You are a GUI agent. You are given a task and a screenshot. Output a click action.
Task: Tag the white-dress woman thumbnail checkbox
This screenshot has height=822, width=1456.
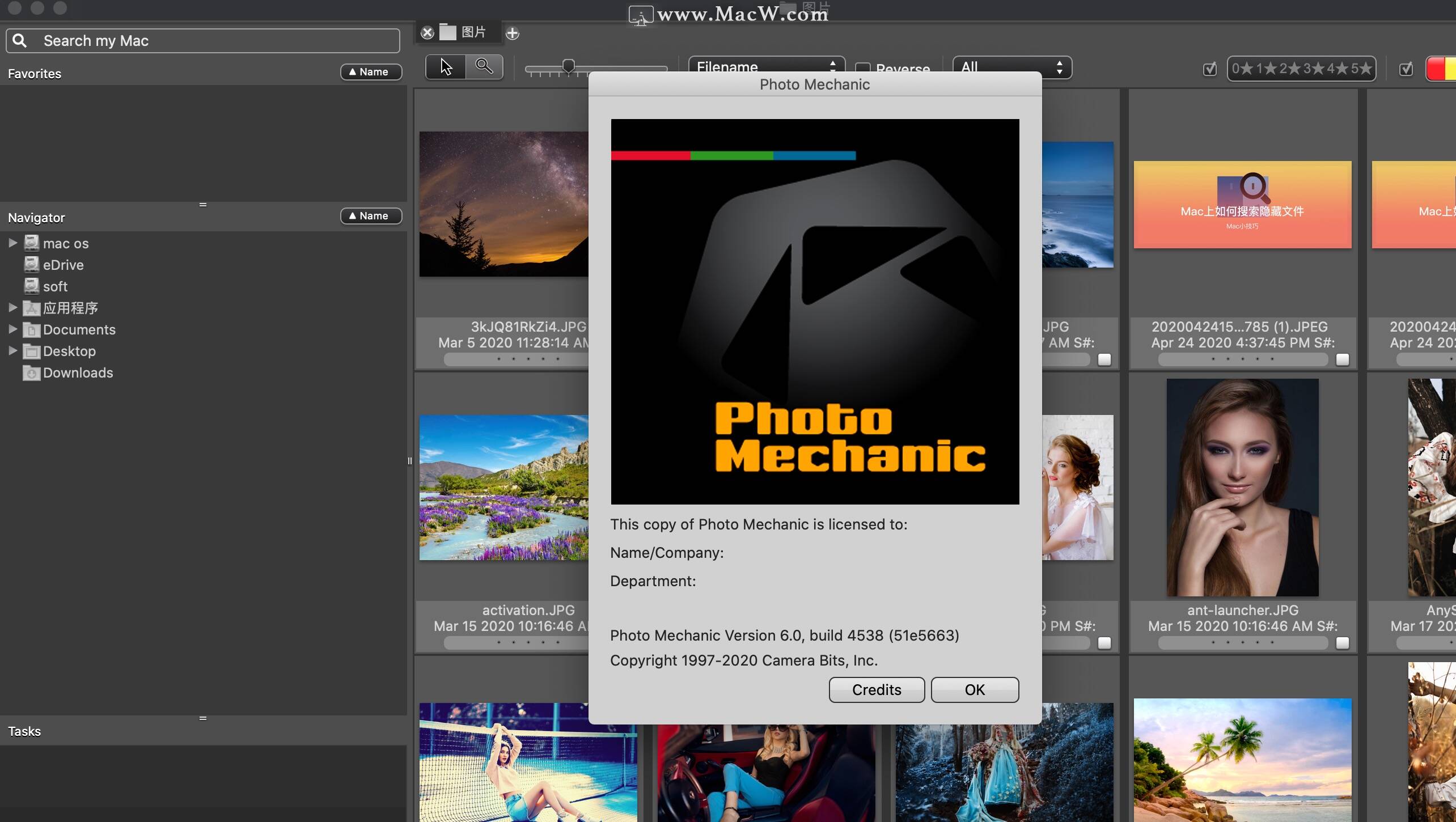point(1104,643)
